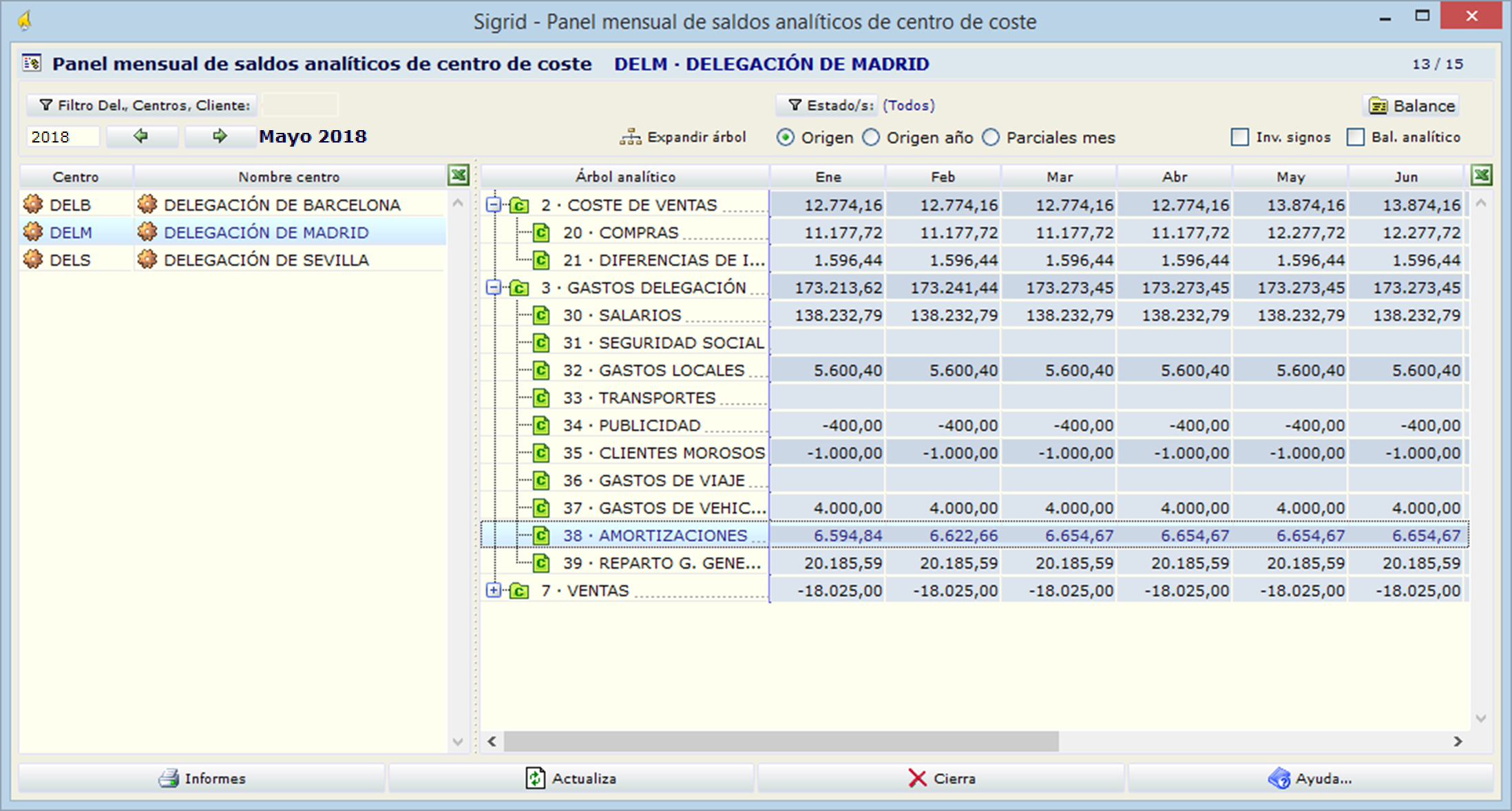Click the down arrow of centers list scrollbar
1512x811 pixels.
[x=458, y=741]
